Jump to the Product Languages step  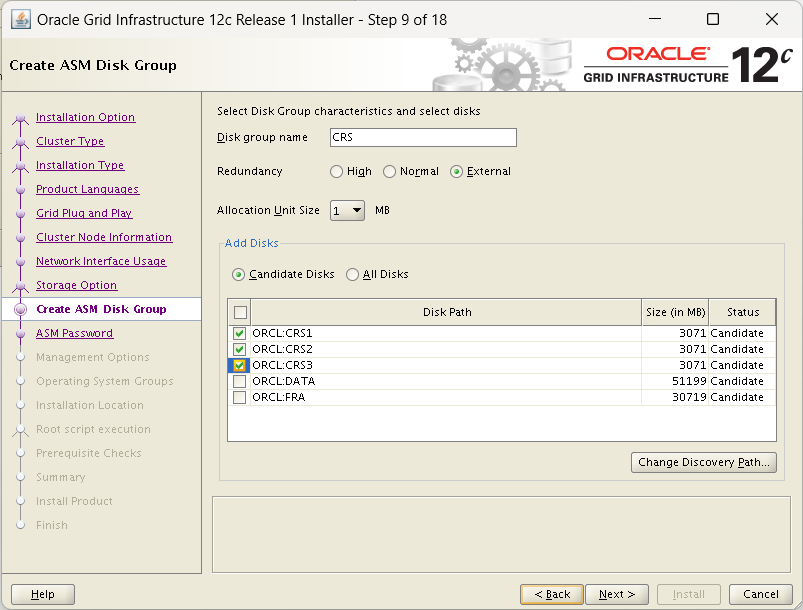88,190
